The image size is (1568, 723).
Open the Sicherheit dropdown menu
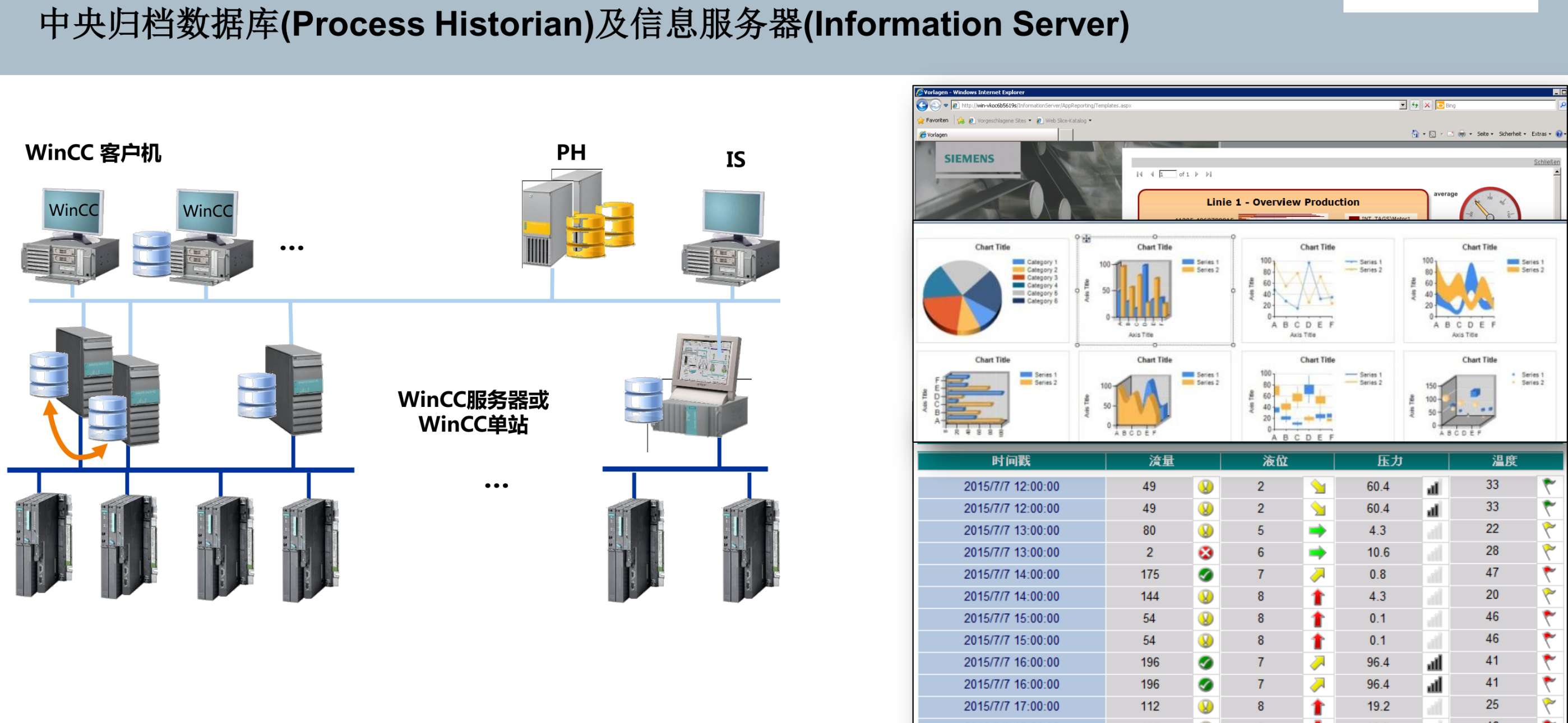[x=1511, y=134]
